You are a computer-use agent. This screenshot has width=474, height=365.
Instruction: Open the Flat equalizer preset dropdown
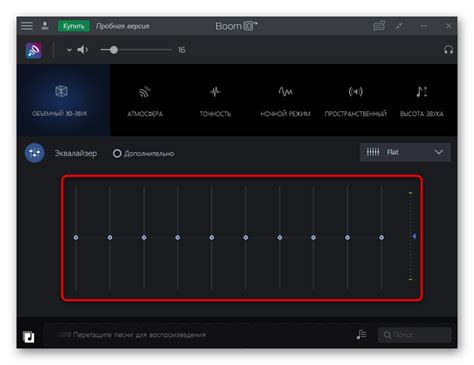pyautogui.click(x=405, y=152)
